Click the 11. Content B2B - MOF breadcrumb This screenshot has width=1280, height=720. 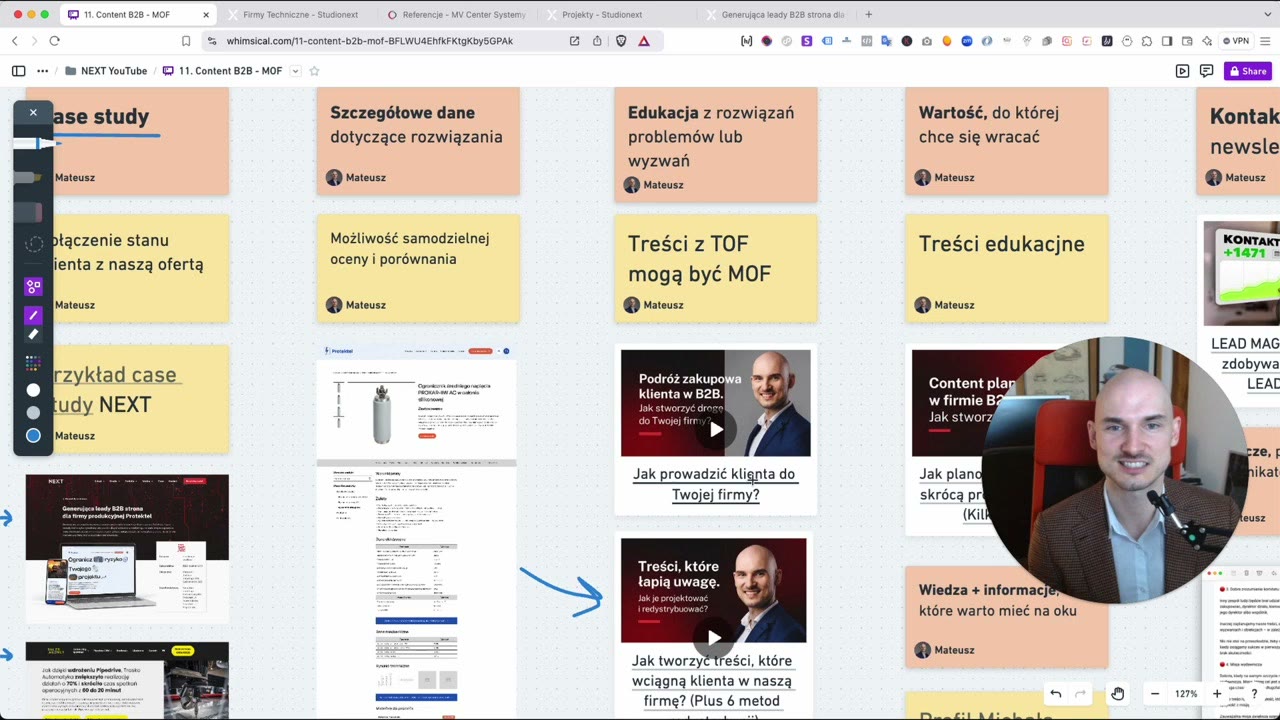(222, 71)
